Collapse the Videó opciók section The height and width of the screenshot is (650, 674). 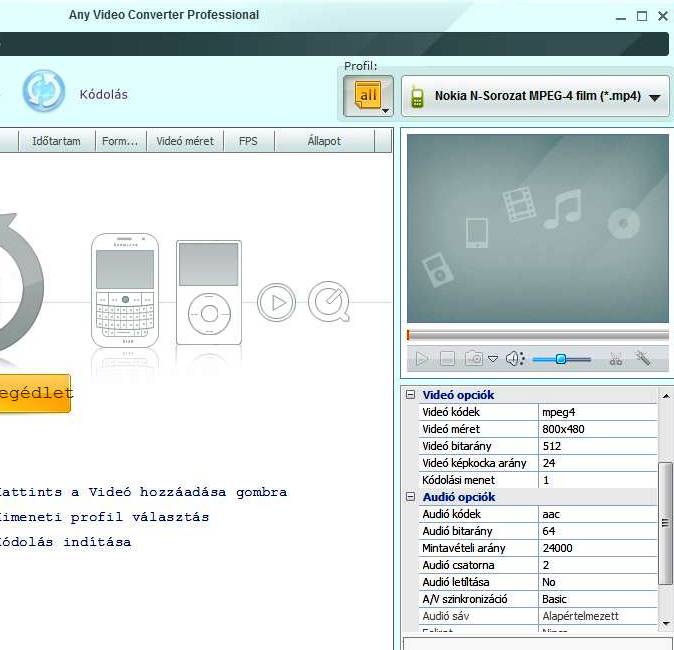[411, 395]
